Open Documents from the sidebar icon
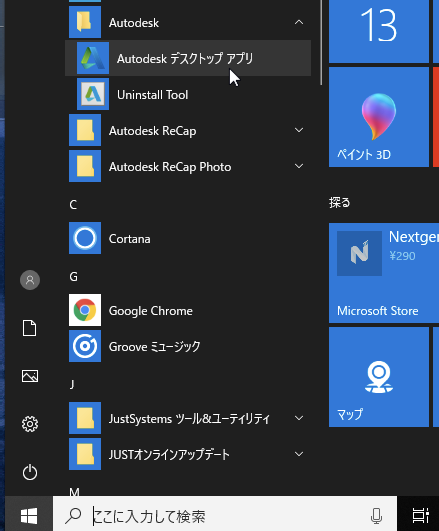The width and height of the screenshot is (439, 531). (30, 328)
